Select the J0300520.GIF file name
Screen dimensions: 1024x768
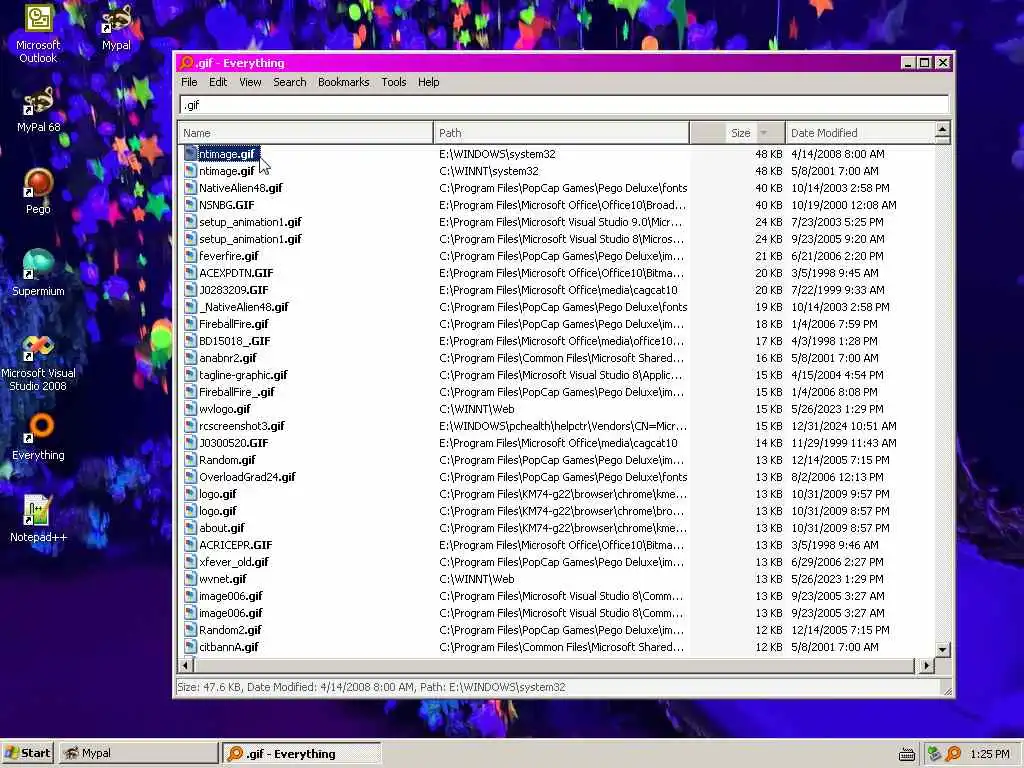[x=234, y=443]
